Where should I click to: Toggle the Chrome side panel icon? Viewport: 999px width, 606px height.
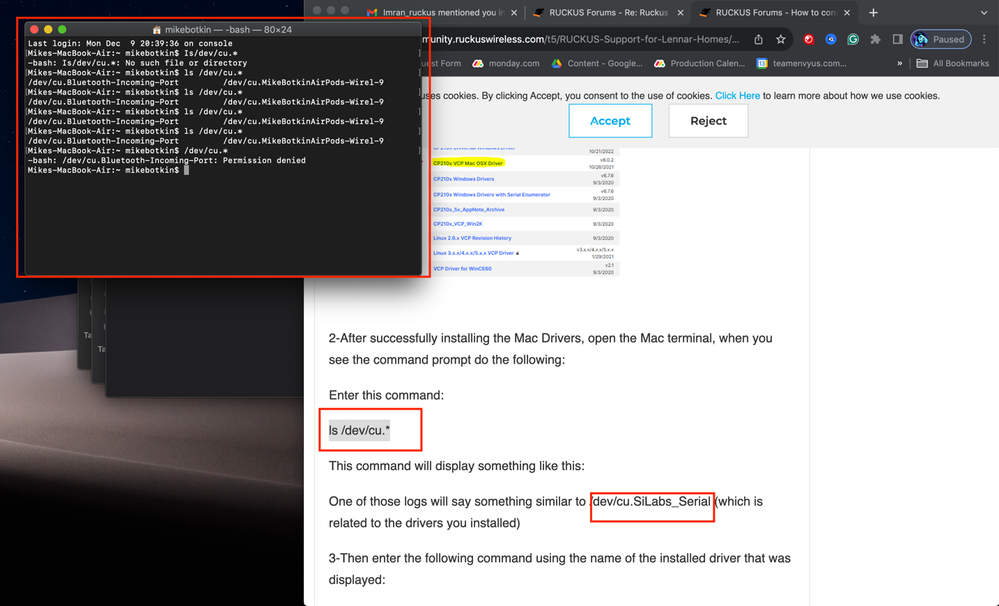(x=897, y=40)
